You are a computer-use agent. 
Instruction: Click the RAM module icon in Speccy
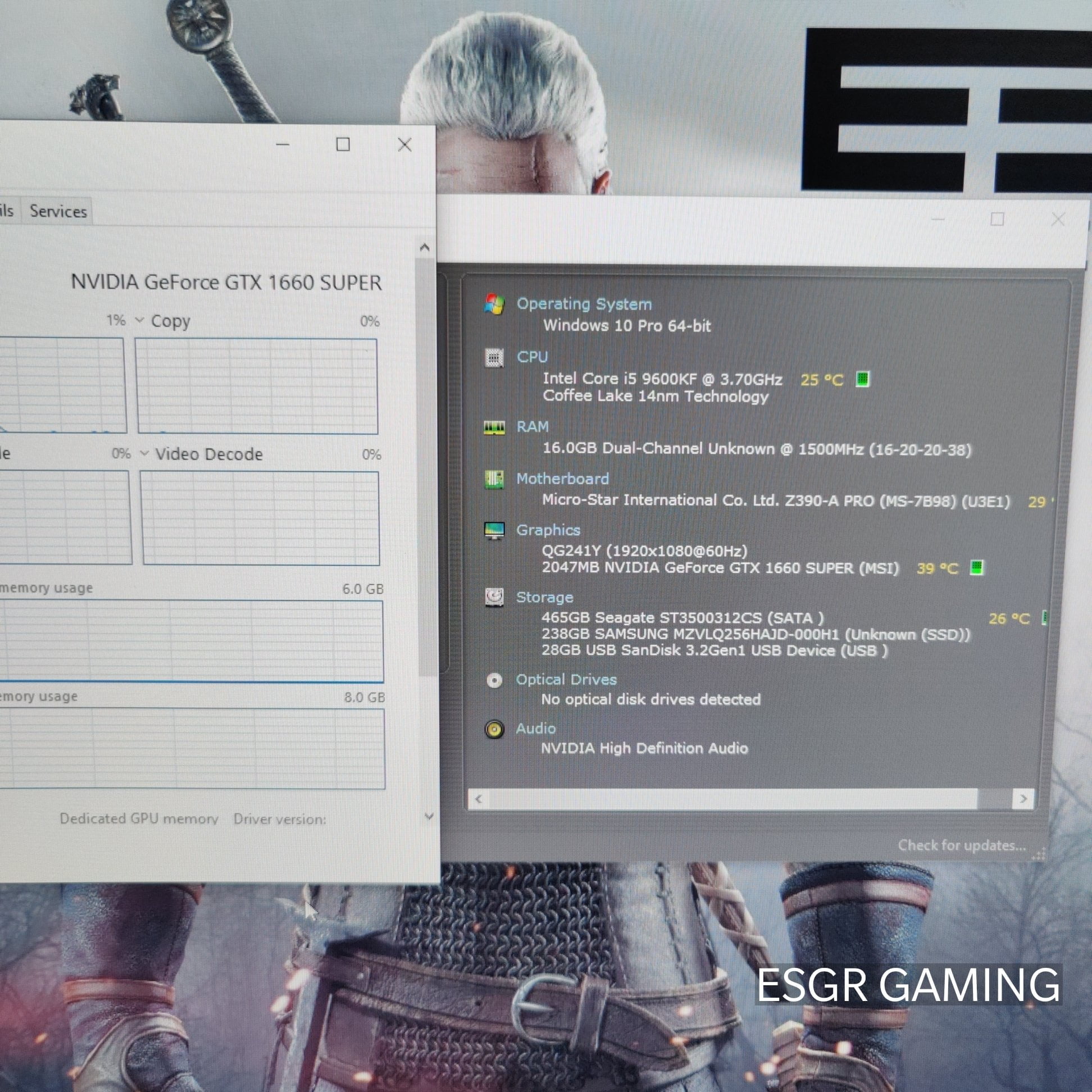[494, 427]
